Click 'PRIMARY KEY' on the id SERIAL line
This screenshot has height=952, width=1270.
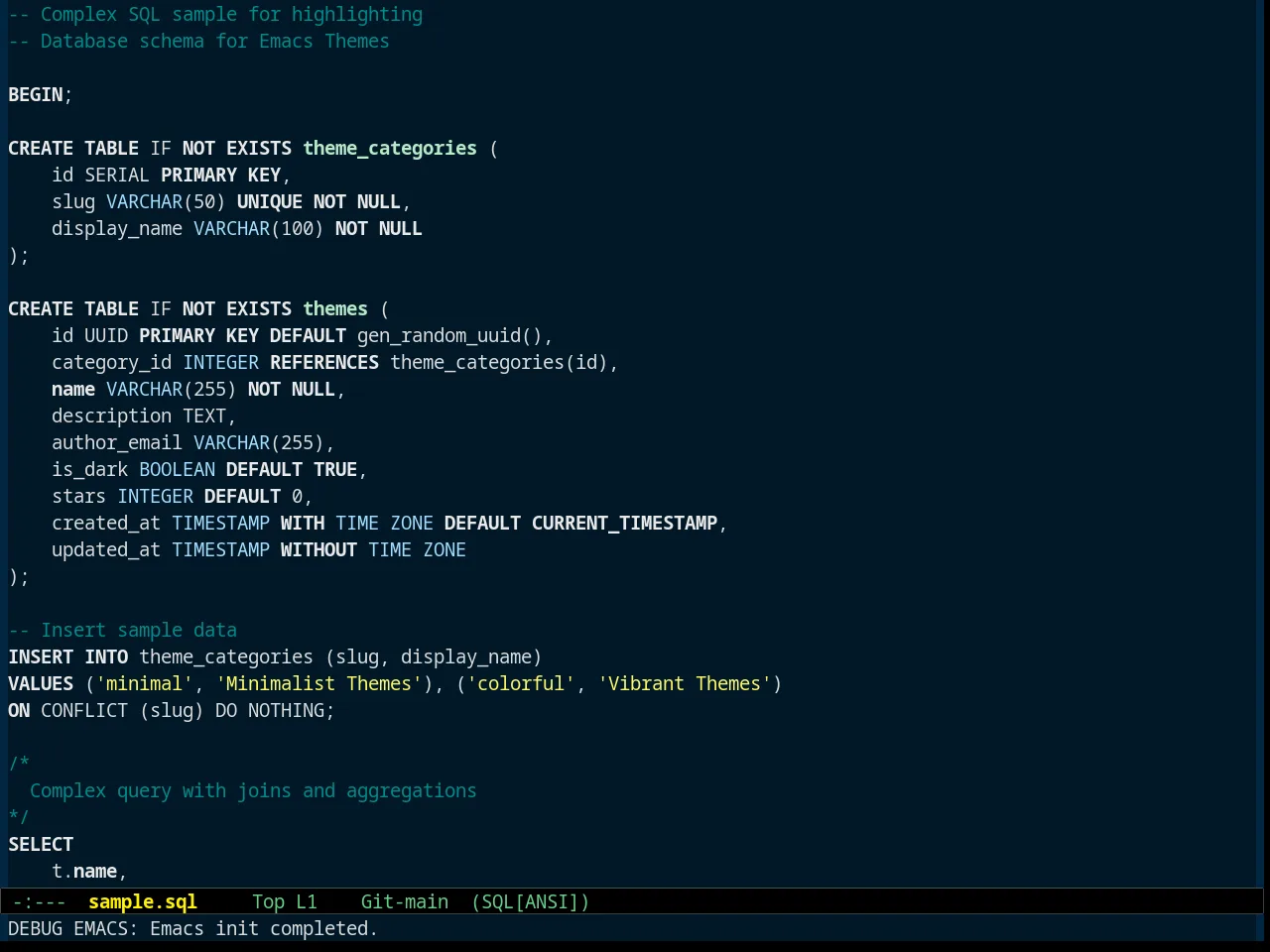coord(220,175)
